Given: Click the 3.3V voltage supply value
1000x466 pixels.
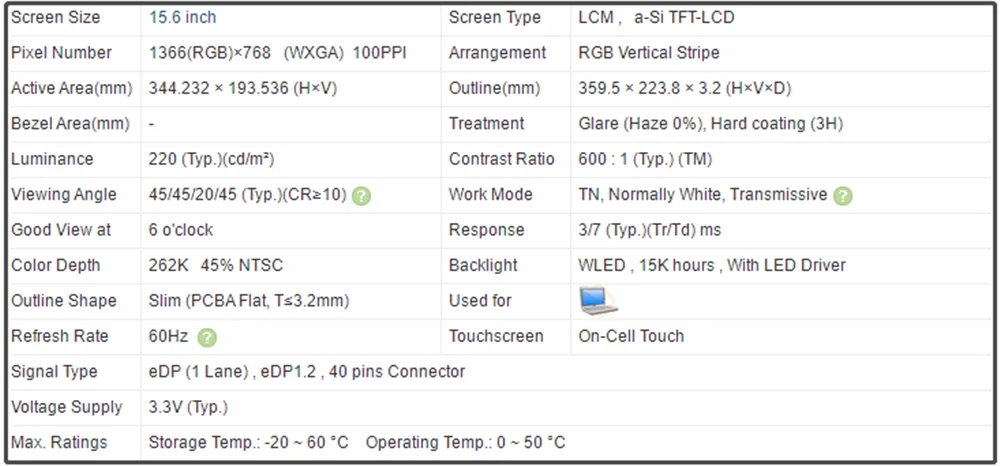Looking at the screenshot, I should (x=188, y=407).
